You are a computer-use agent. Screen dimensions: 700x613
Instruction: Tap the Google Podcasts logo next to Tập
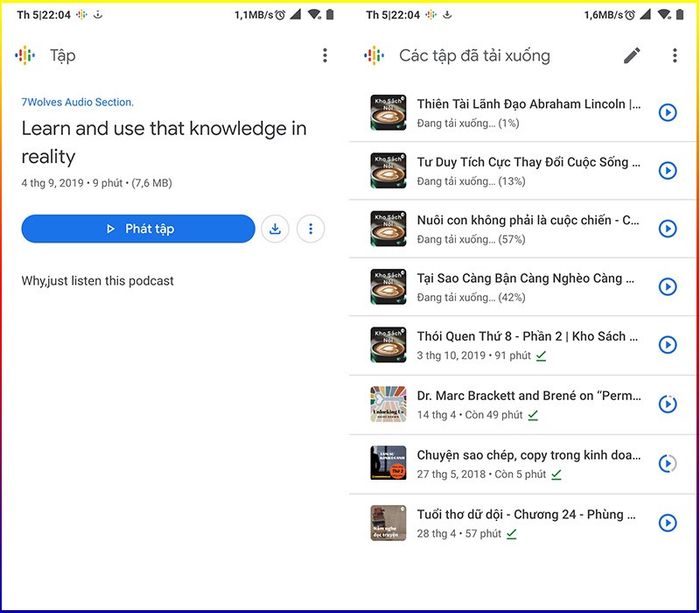(x=25, y=56)
